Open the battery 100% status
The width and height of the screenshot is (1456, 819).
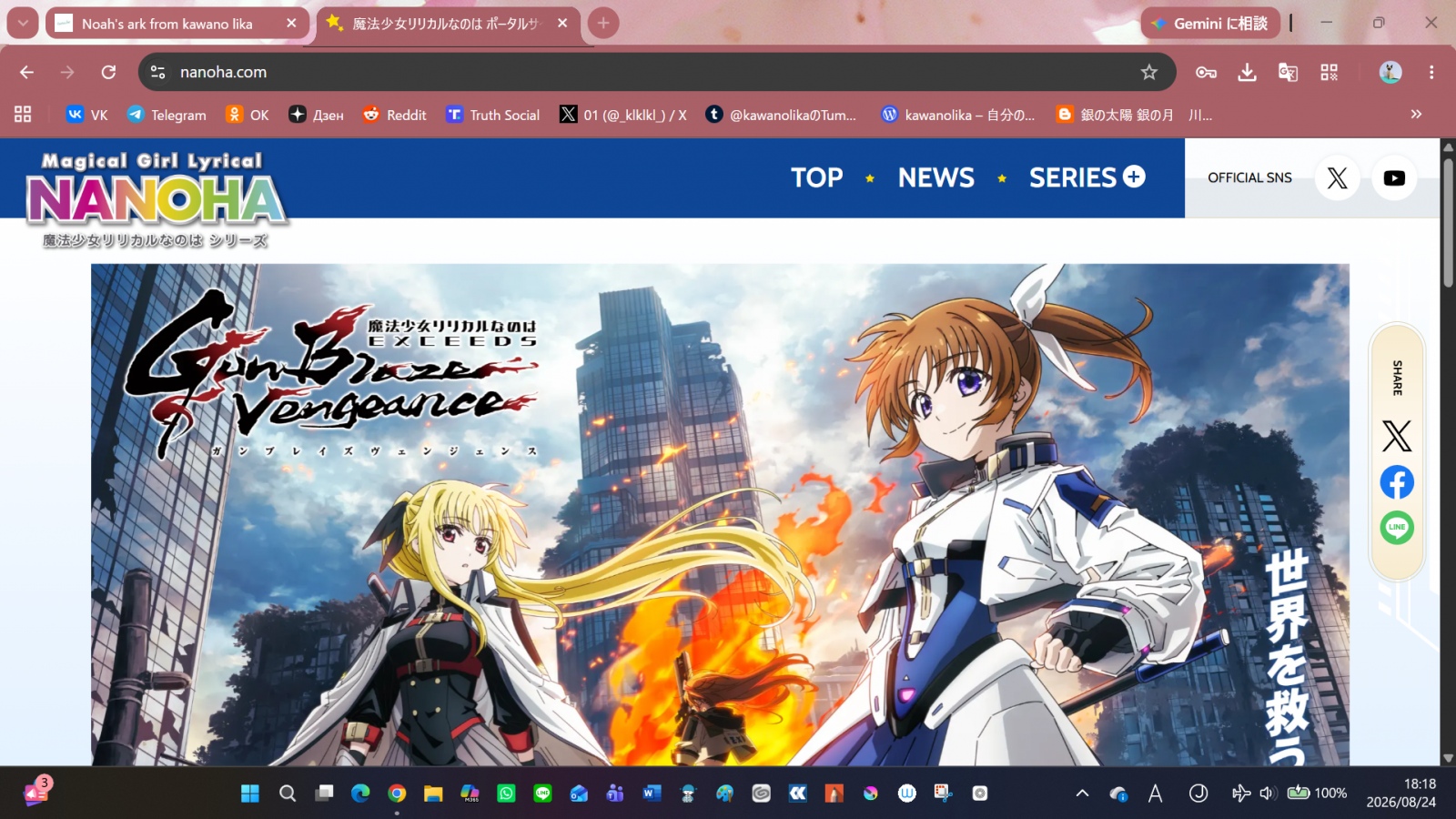coord(1317,794)
